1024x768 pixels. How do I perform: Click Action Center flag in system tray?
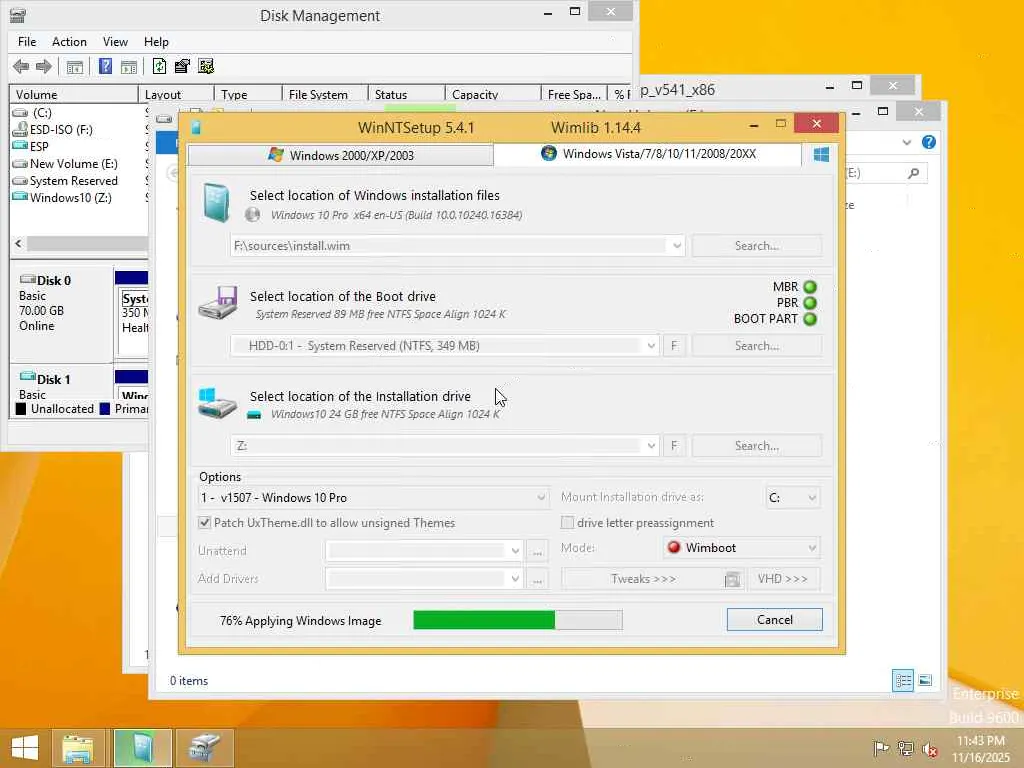coord(881,748)
